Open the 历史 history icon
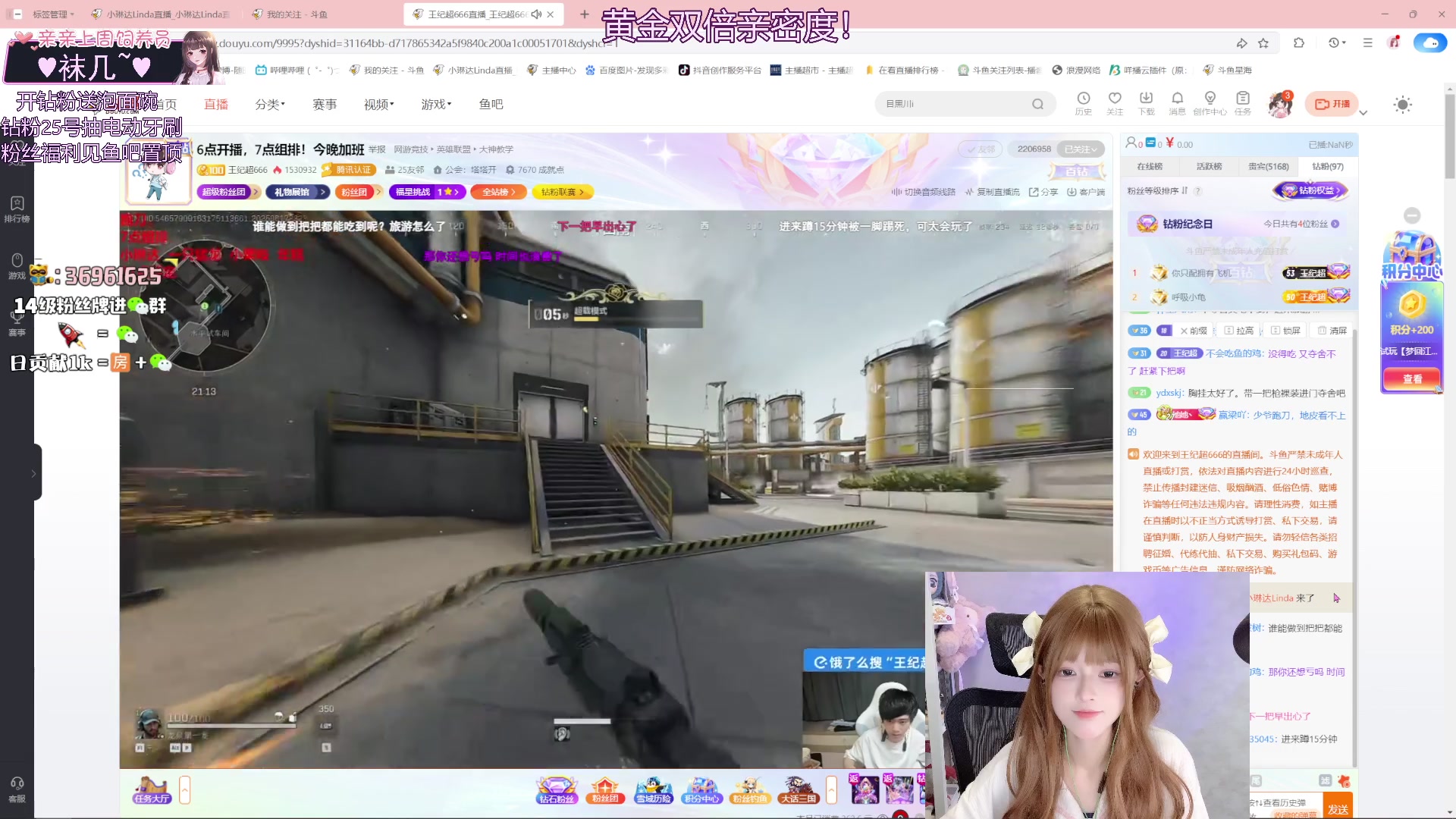 1083,103
